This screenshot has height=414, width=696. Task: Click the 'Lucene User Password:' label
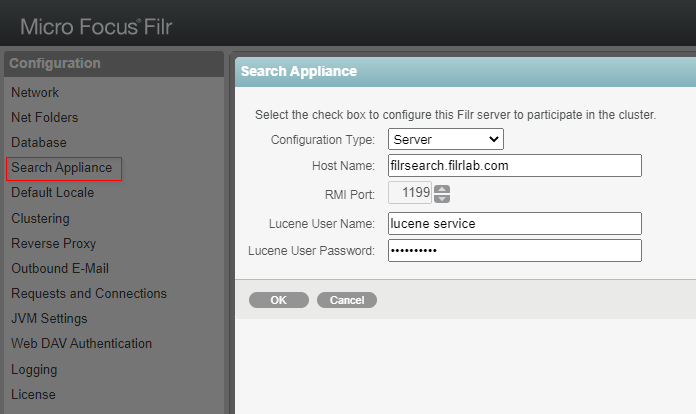click(311, 251)
